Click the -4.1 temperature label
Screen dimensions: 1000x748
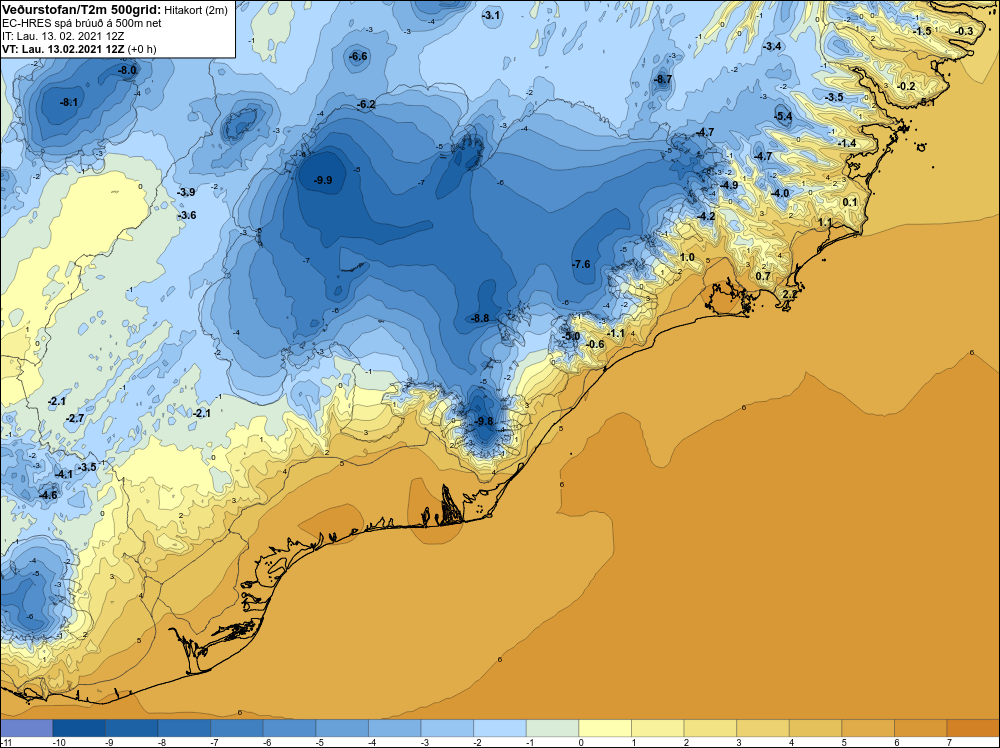(64, 474)
